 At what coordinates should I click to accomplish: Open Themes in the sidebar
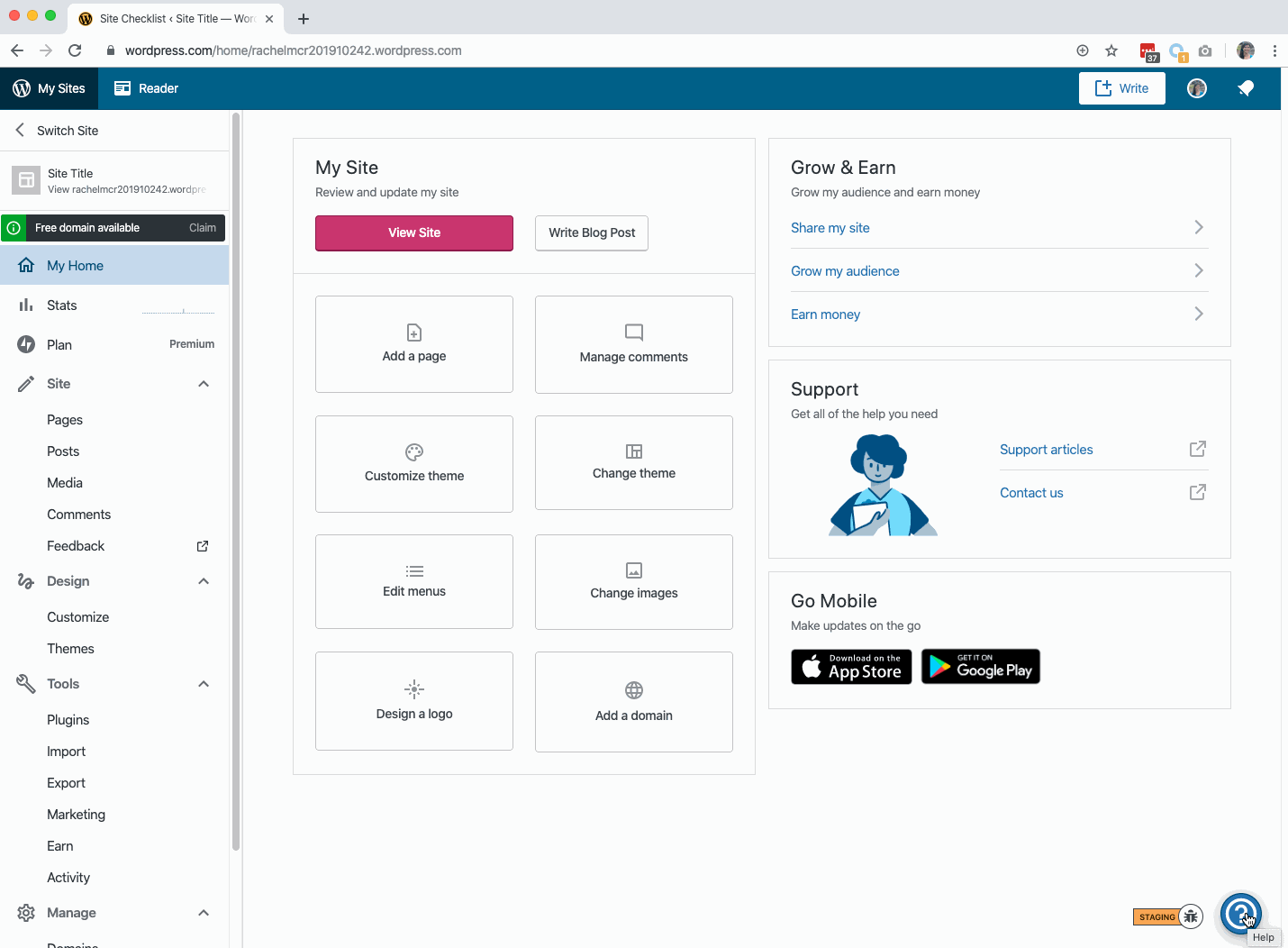coord(70,649)
